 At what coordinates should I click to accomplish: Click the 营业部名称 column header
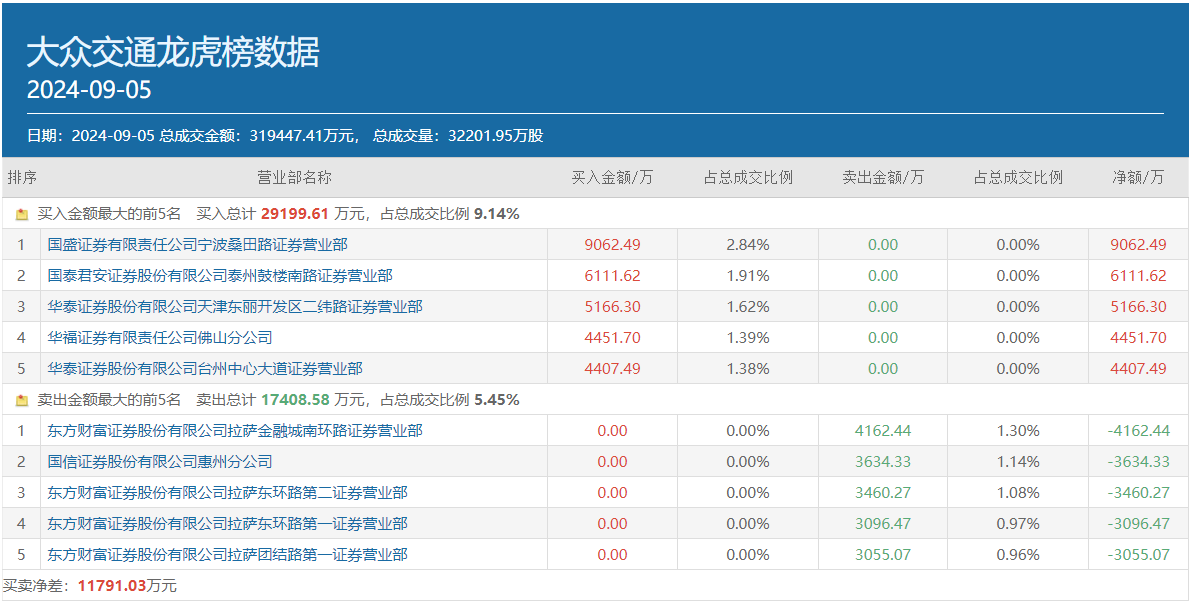point(294,178)
